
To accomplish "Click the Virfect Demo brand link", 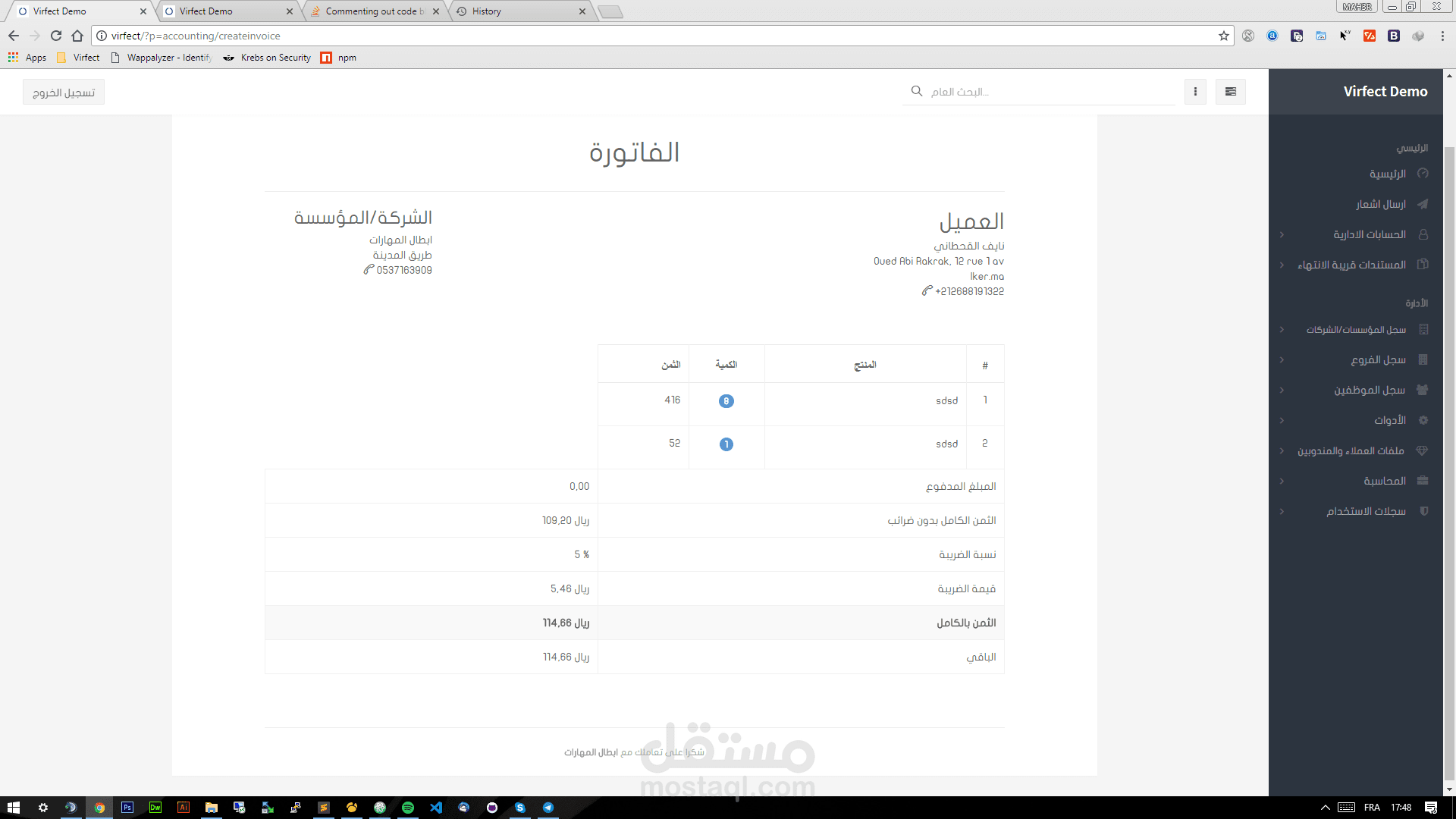I will pos(1385,92).
